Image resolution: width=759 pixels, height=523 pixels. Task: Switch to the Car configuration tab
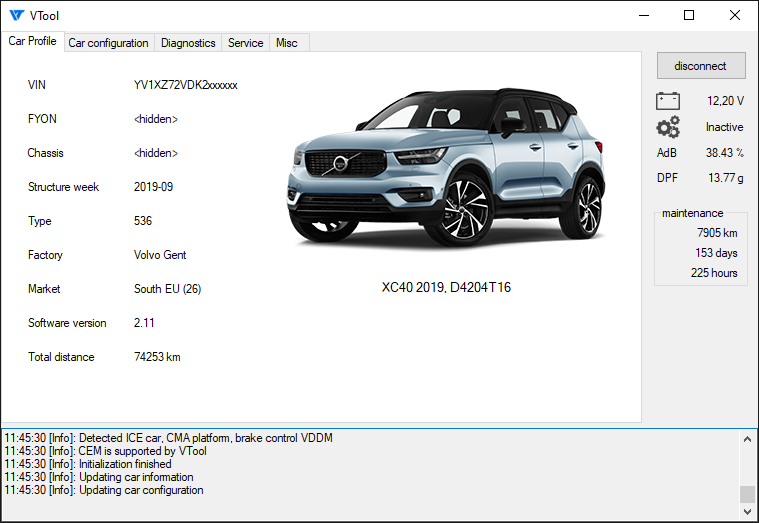pyautogui.click(x=108, y=43)
